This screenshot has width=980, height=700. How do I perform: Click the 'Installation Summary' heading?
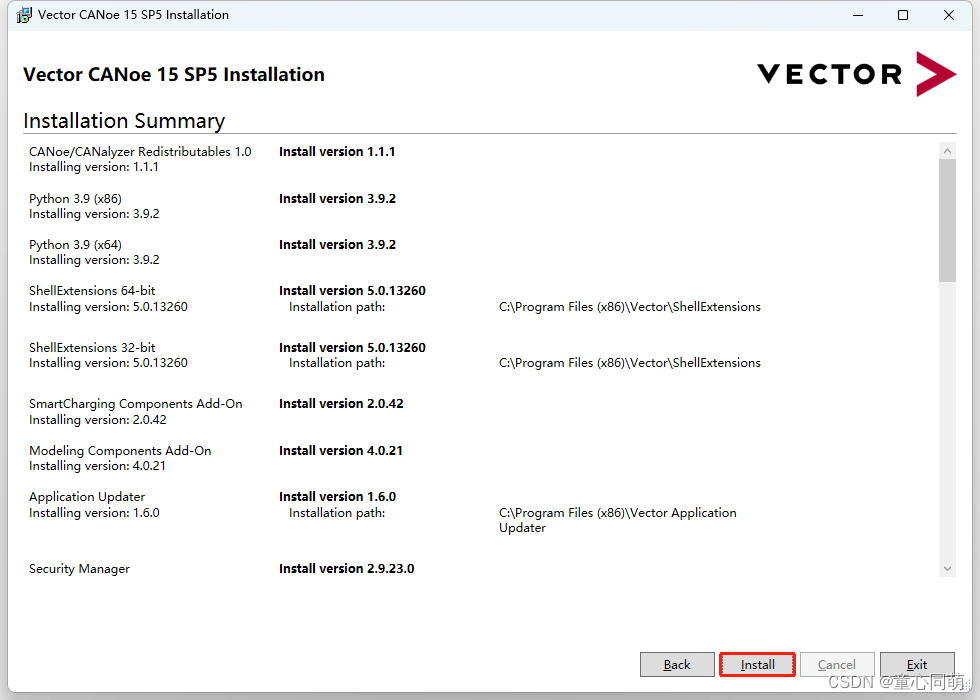tap(124, 121)
